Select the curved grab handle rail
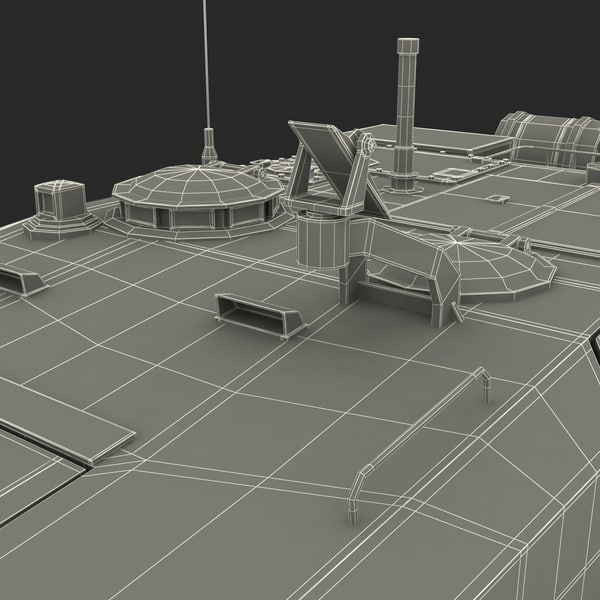Image resolution: width=600 pixels, height=600 pixels. tap(420, 430)
